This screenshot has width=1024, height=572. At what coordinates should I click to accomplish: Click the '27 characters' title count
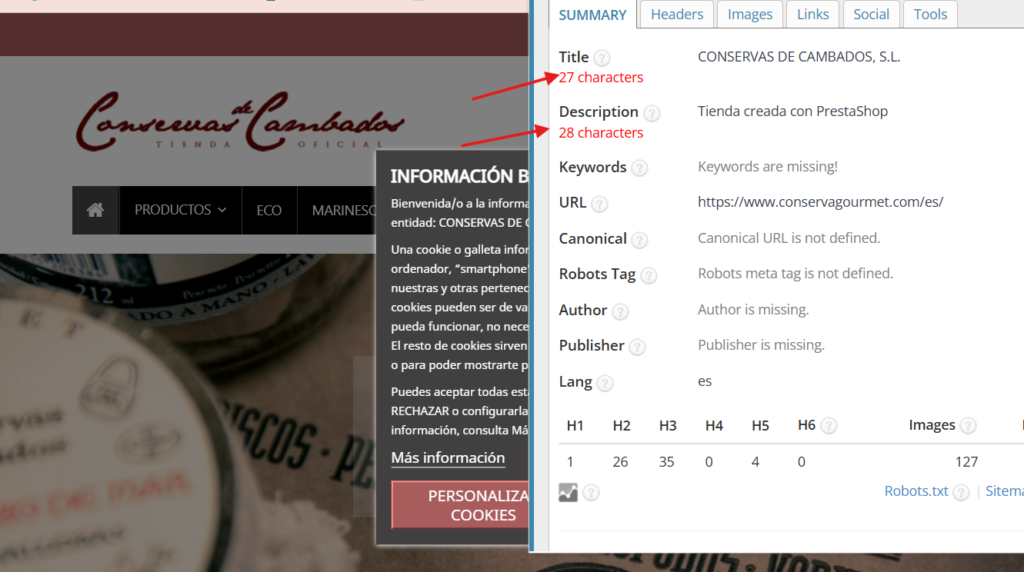(601, 78)
